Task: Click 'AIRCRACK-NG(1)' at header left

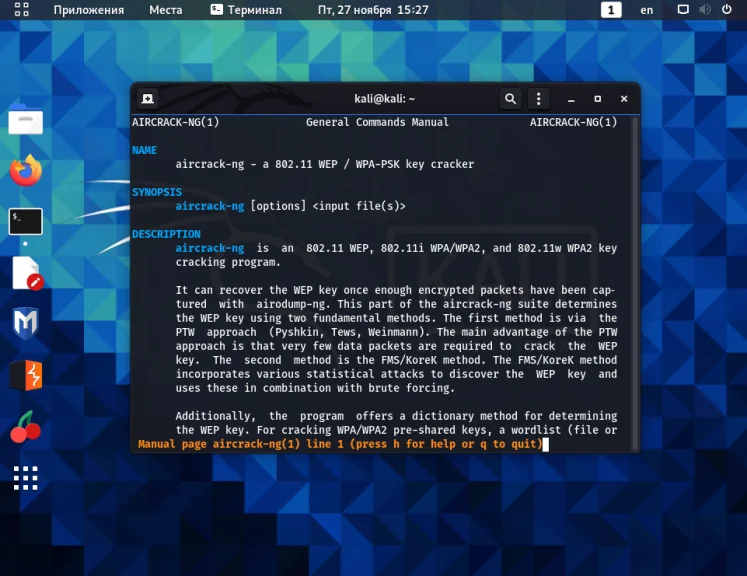Action: pos(175,122)
